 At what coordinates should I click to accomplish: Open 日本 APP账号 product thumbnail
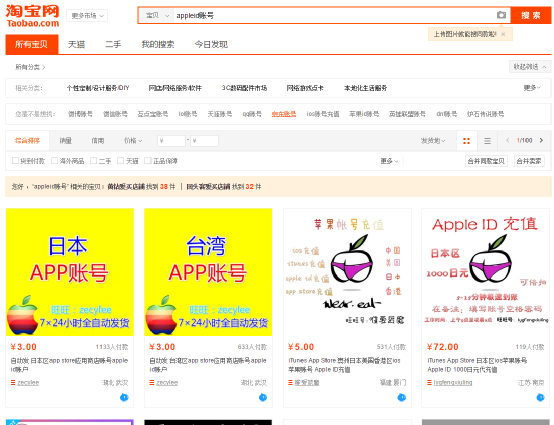(70, 272)
